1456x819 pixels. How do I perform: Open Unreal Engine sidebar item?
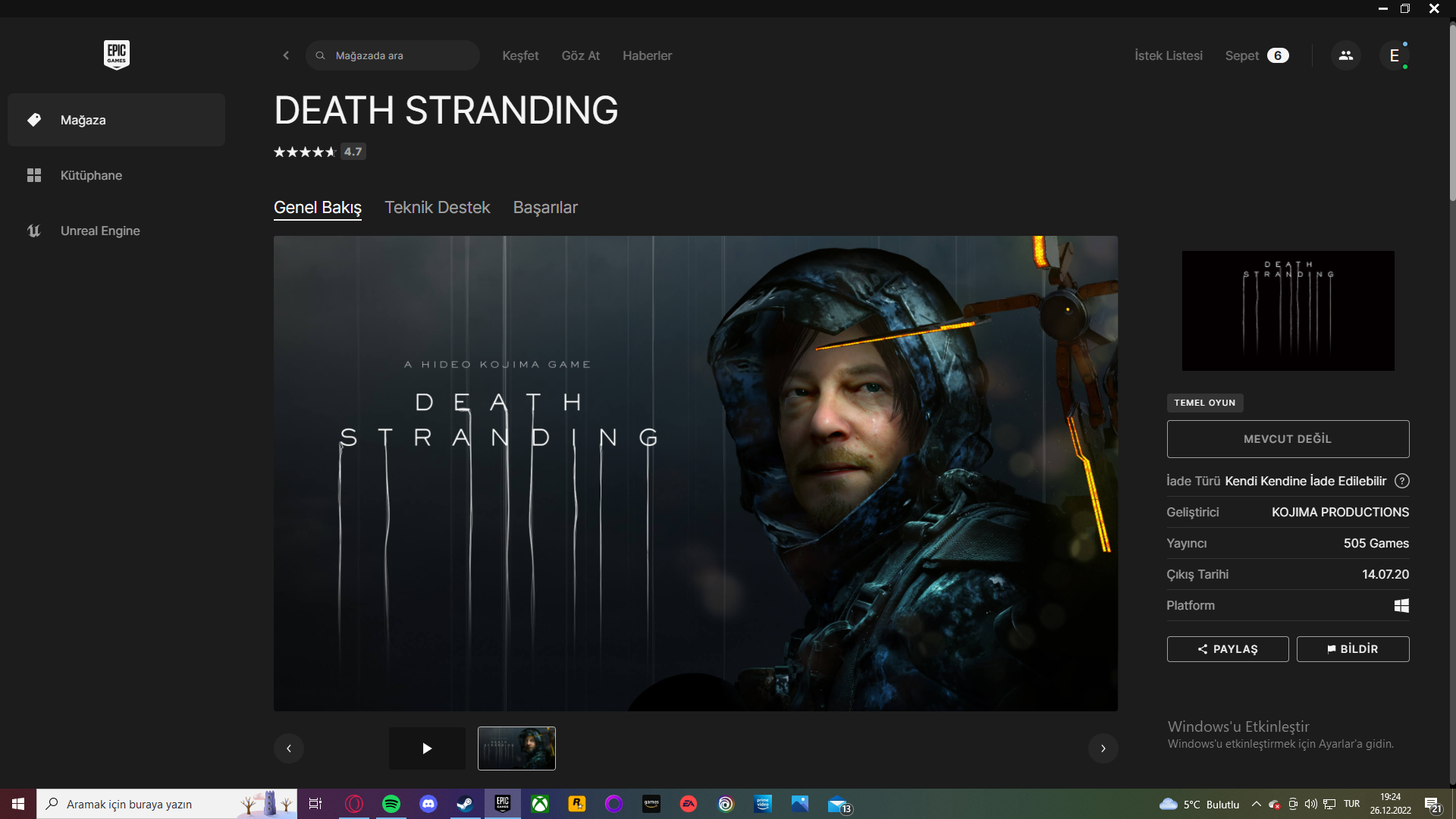tap(100, 231)
